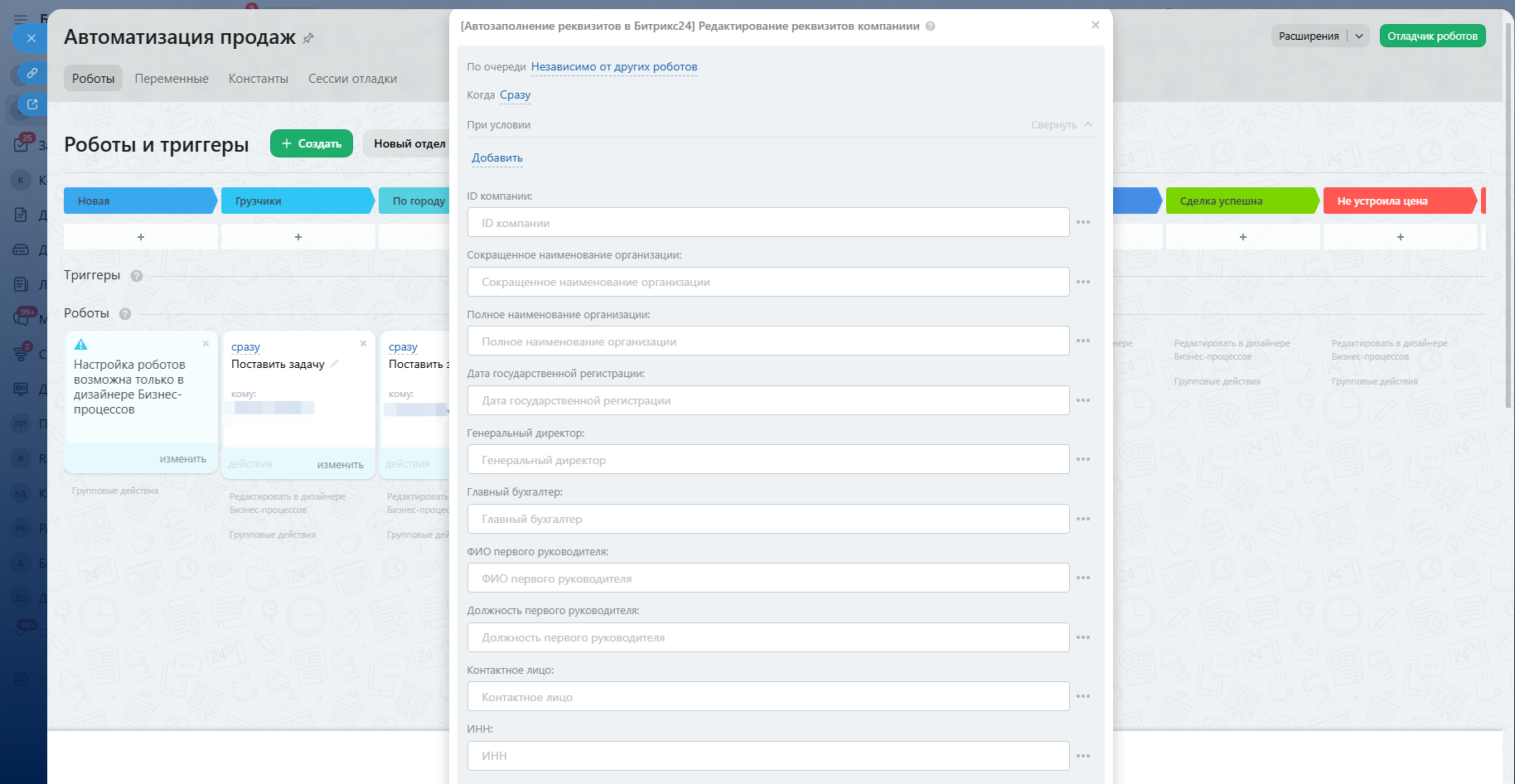The width and height of the screenshot is (1515, 784).
Task: Click the help icon beside Триггеры
Action: click(x=137, y=276)
